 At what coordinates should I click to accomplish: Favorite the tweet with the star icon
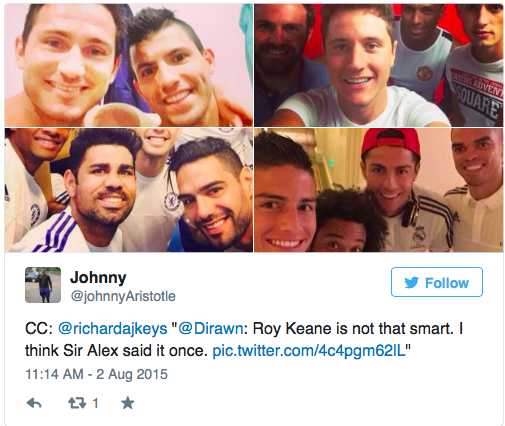point(128,403)
